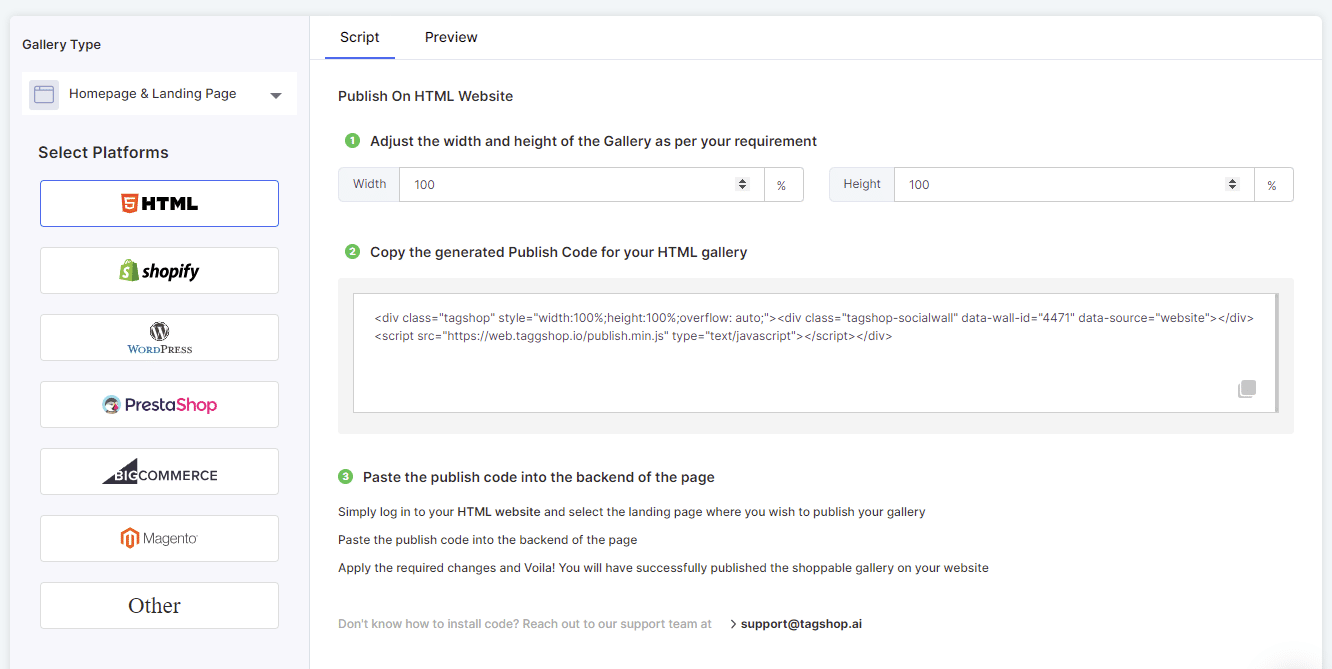Choose the Other platform option
This screenshot has width=1332, height=669.
pos(159,606)
